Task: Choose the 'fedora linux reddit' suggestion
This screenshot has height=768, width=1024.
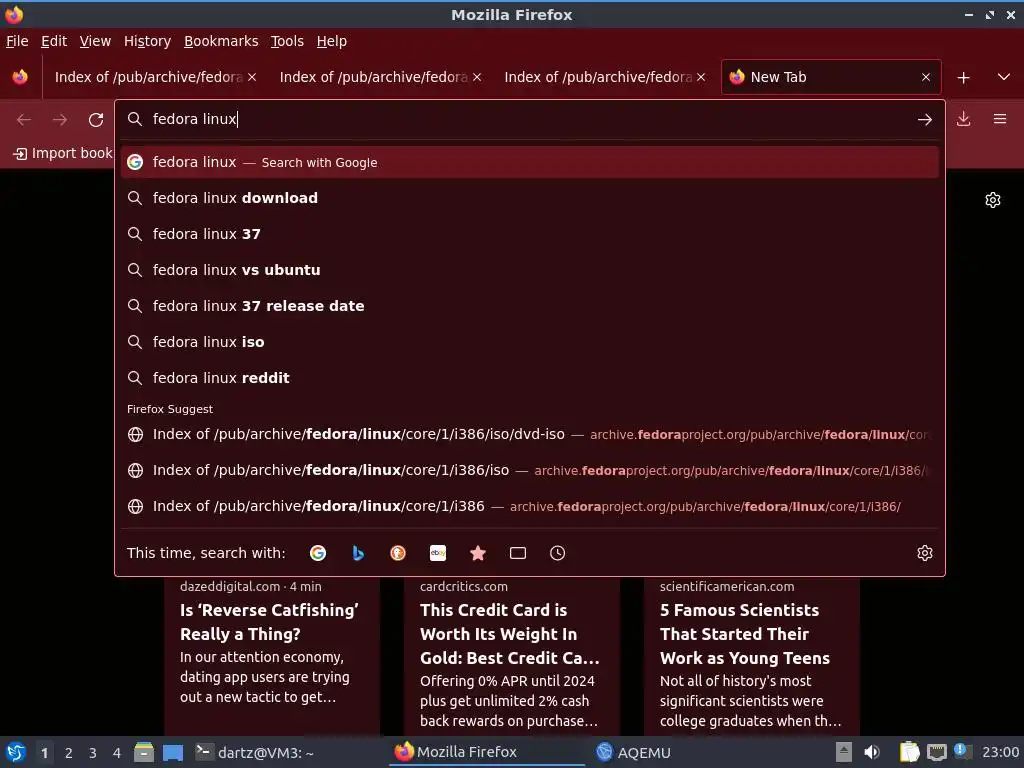Action: (530, 377)
